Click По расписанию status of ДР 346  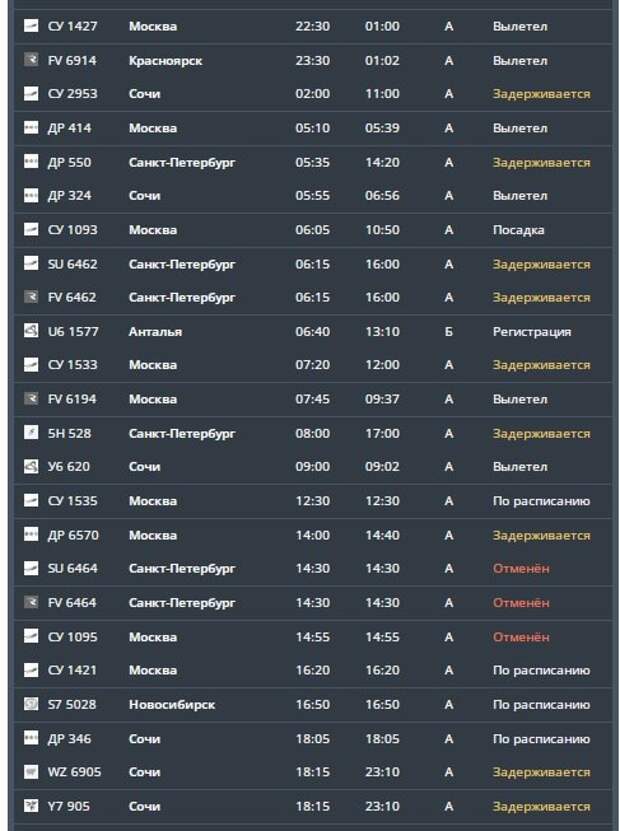point(541,739)
